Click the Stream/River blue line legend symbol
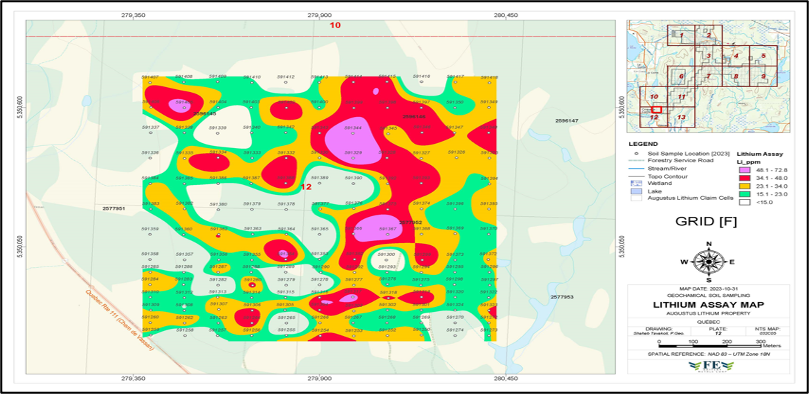This screenshot has width=810, height=394. [x=635, y=168]
